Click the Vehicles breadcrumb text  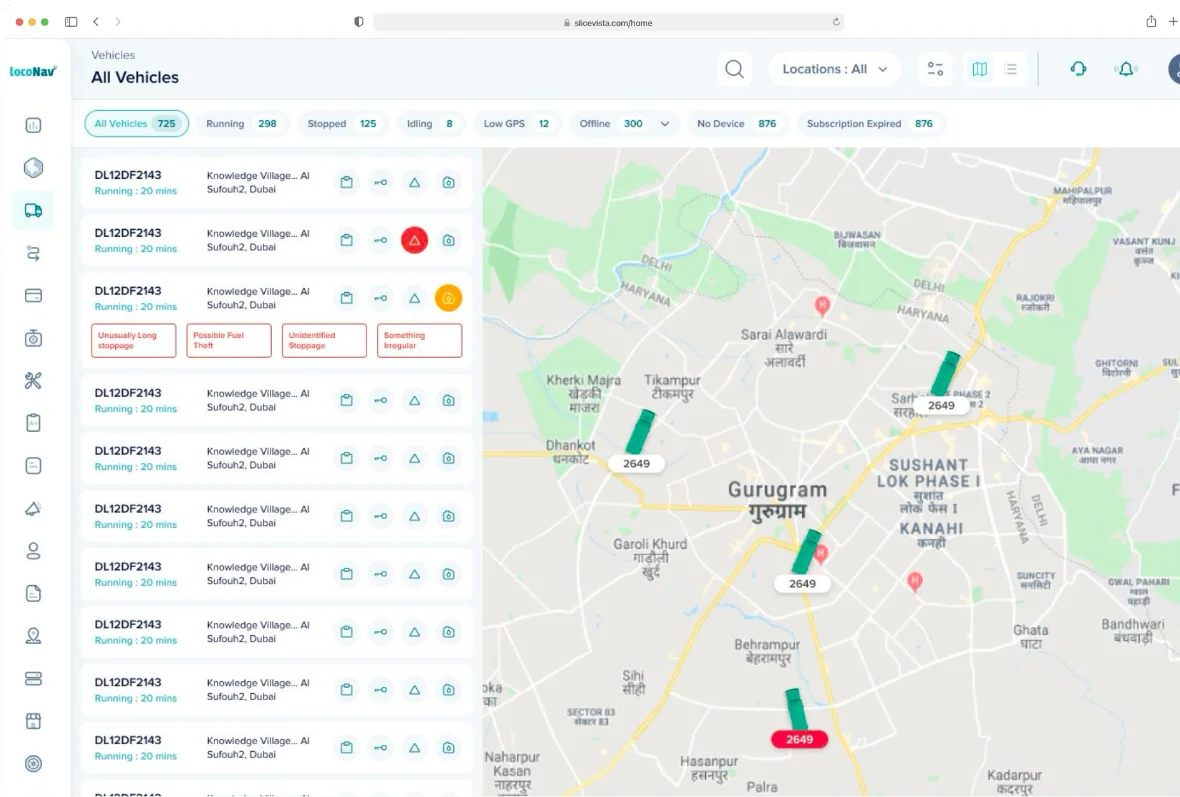113,55
